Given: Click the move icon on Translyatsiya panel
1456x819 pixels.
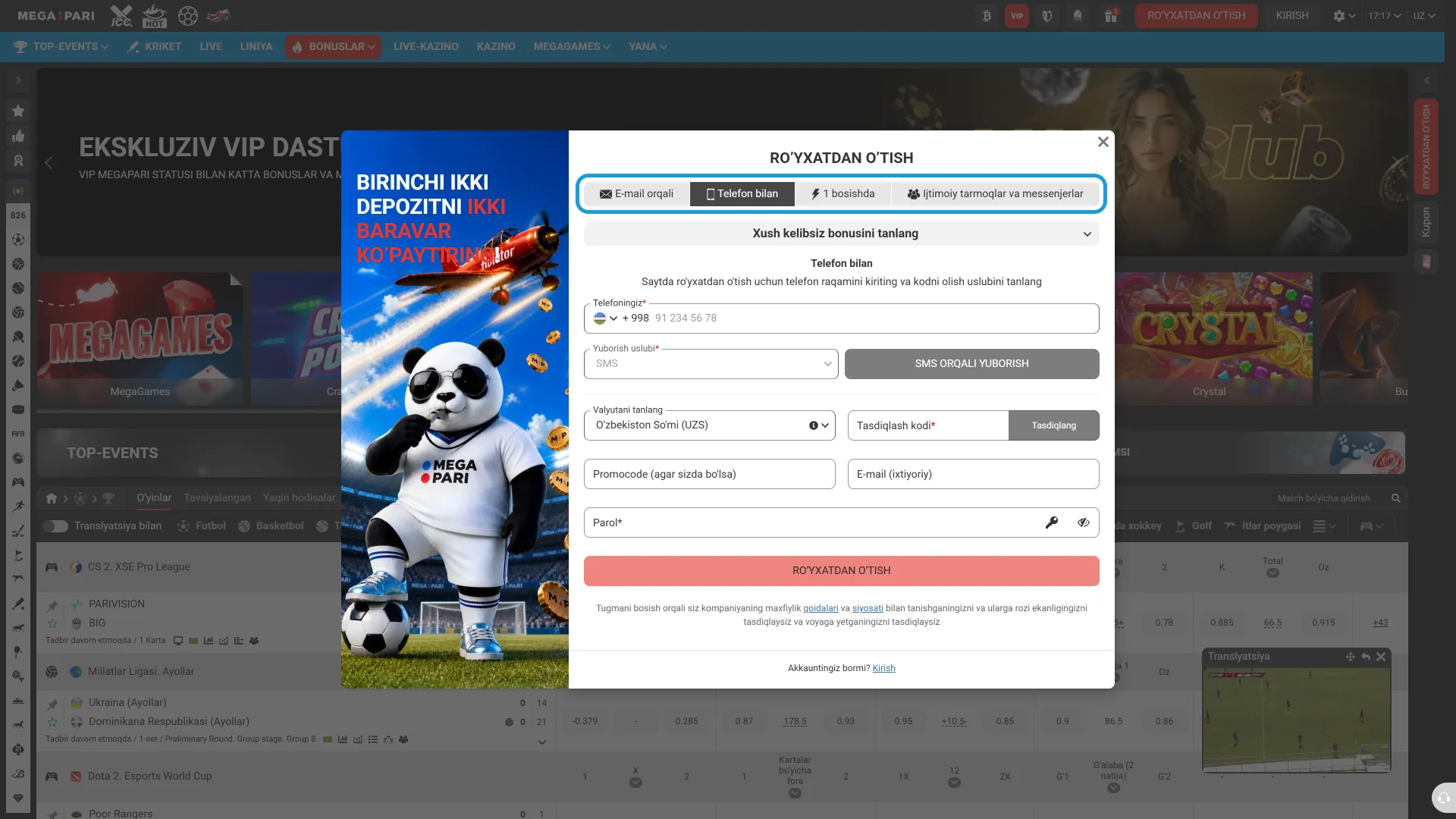Looking at the screenshot, I should pos(1351,657).
